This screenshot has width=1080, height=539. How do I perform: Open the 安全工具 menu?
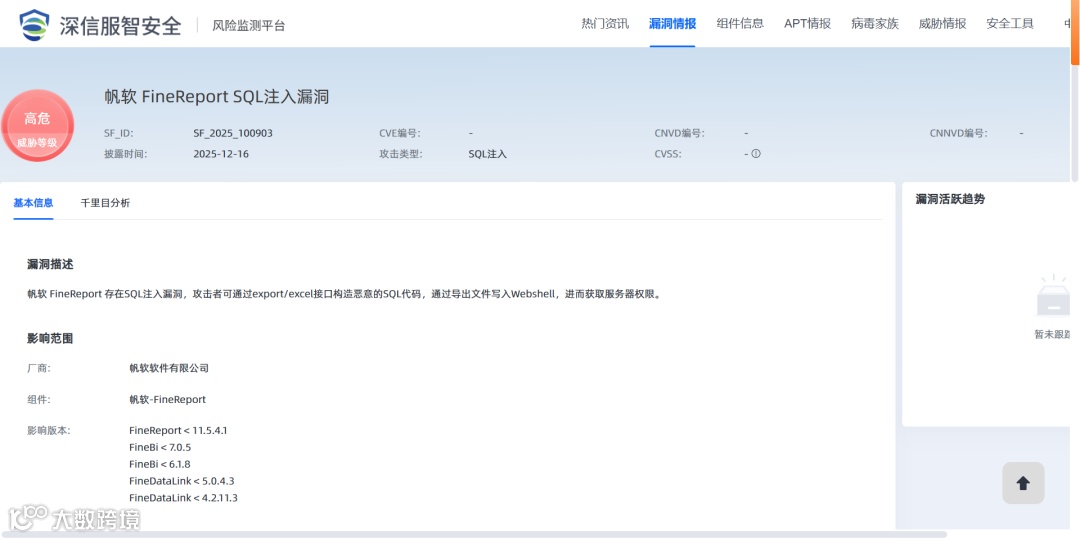click(x=1010, y=23)
